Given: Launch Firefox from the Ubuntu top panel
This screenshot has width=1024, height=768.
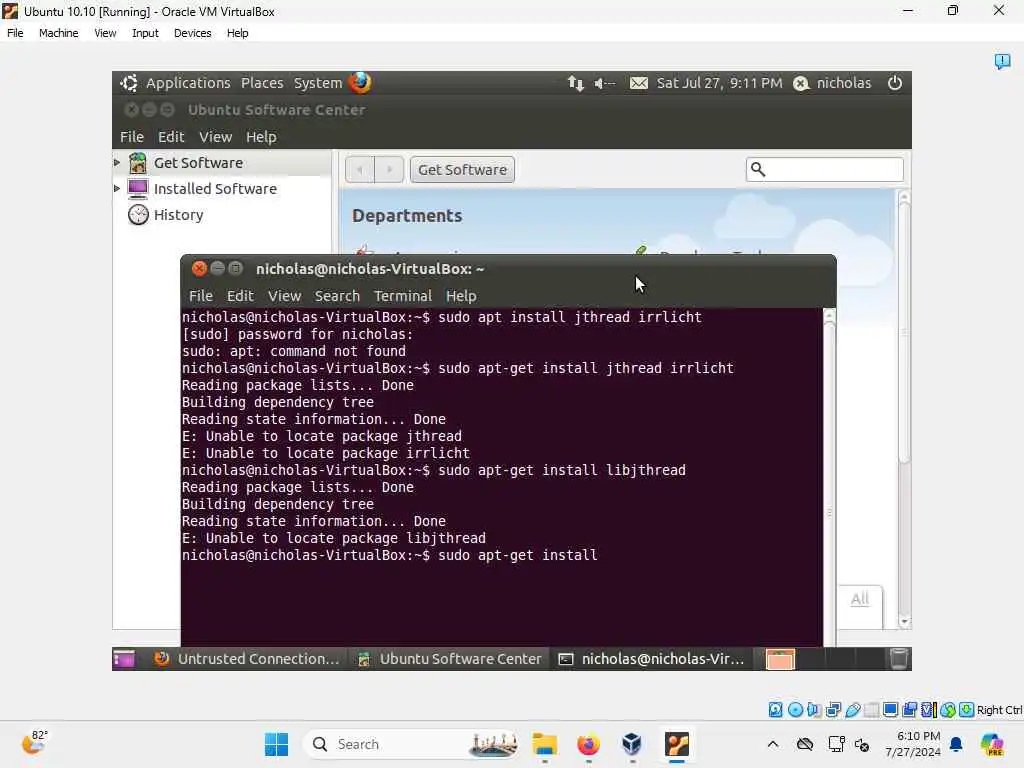Looking at the screenshot, I should click(x=360, y=83).
